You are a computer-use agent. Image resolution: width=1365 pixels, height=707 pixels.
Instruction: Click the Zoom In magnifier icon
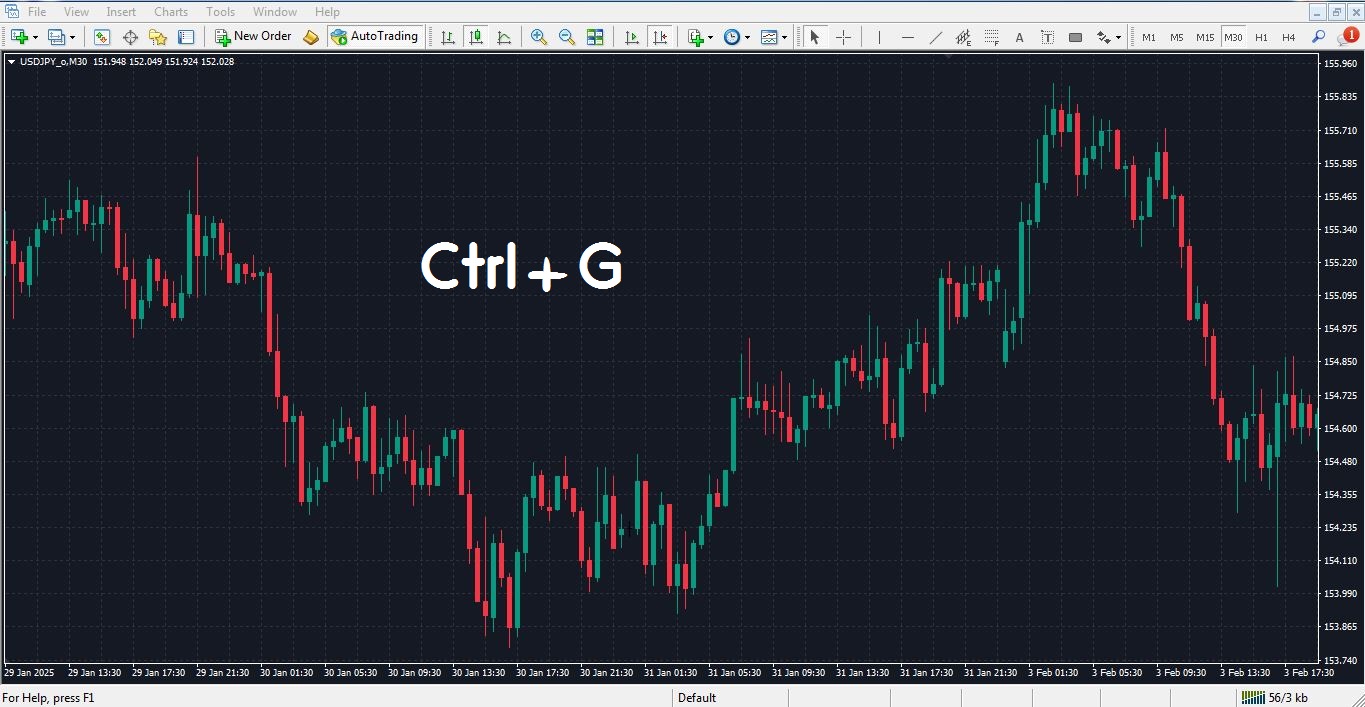tap(539, 37)
